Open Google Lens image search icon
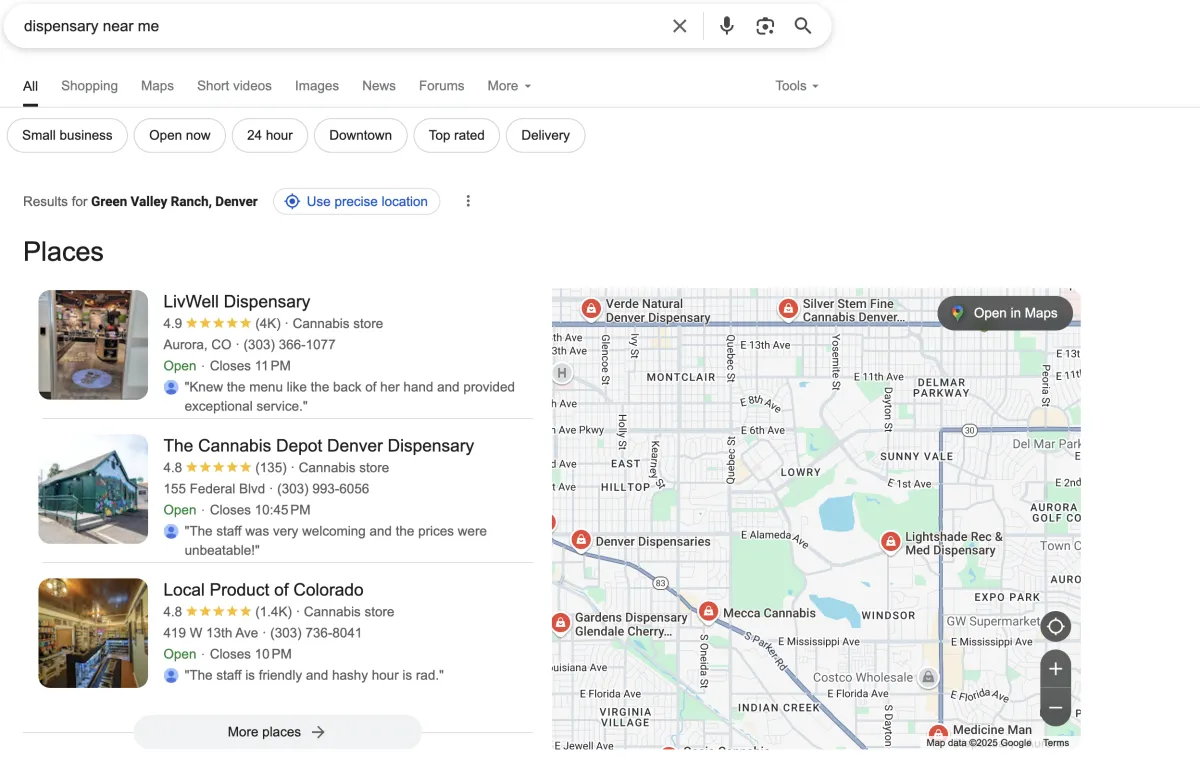The height and width of the screenshot is (784, 1200). [x=765, y=26]
